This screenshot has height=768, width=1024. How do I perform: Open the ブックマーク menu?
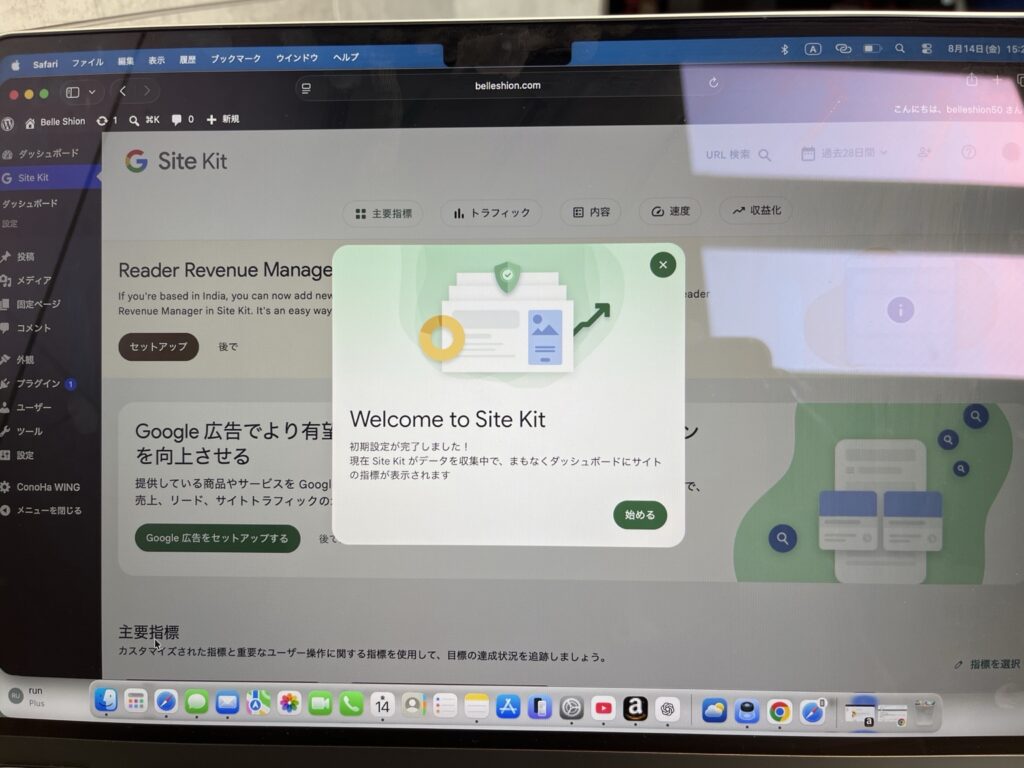(x=236, y=59)
